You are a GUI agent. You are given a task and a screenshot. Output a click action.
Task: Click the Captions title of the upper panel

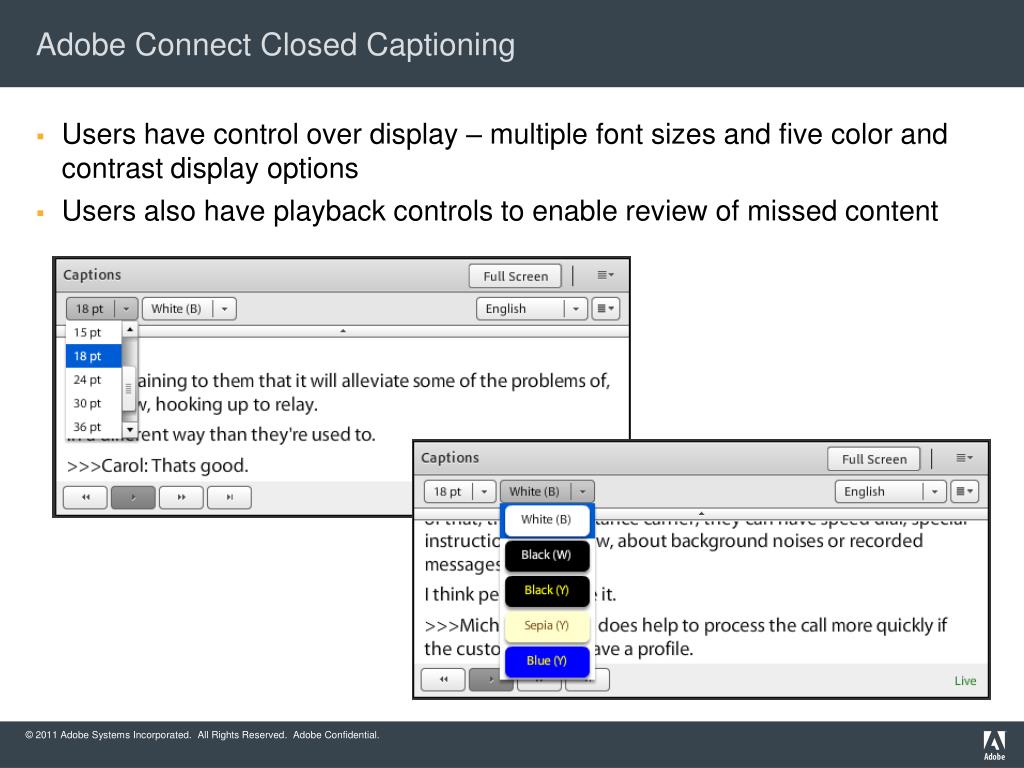(x=92, y=275)
